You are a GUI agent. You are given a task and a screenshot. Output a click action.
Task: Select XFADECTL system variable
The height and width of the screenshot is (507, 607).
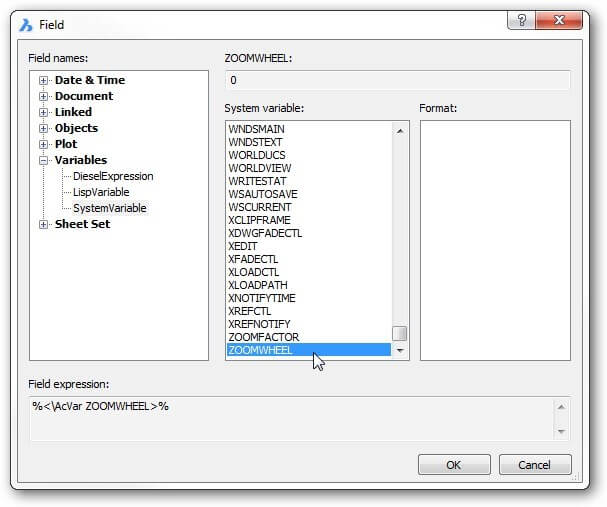(x=309, y=259)
